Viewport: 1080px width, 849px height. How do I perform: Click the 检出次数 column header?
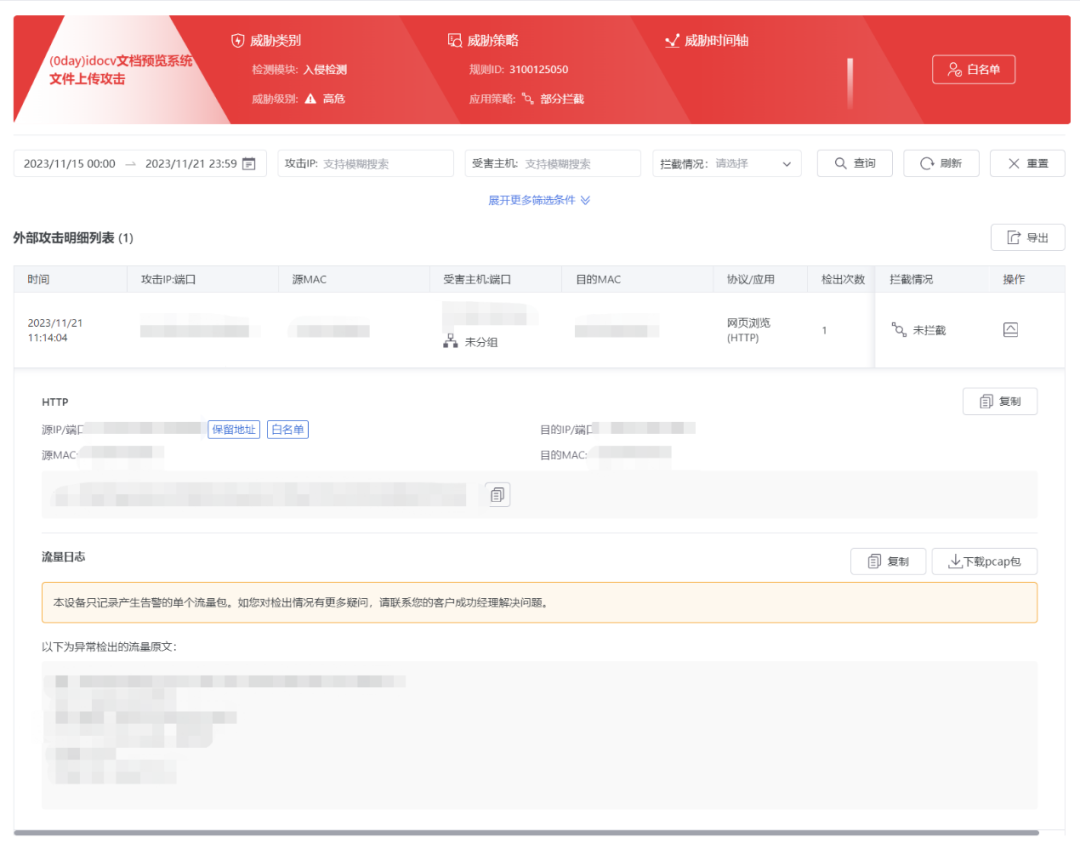pos(843,280)
